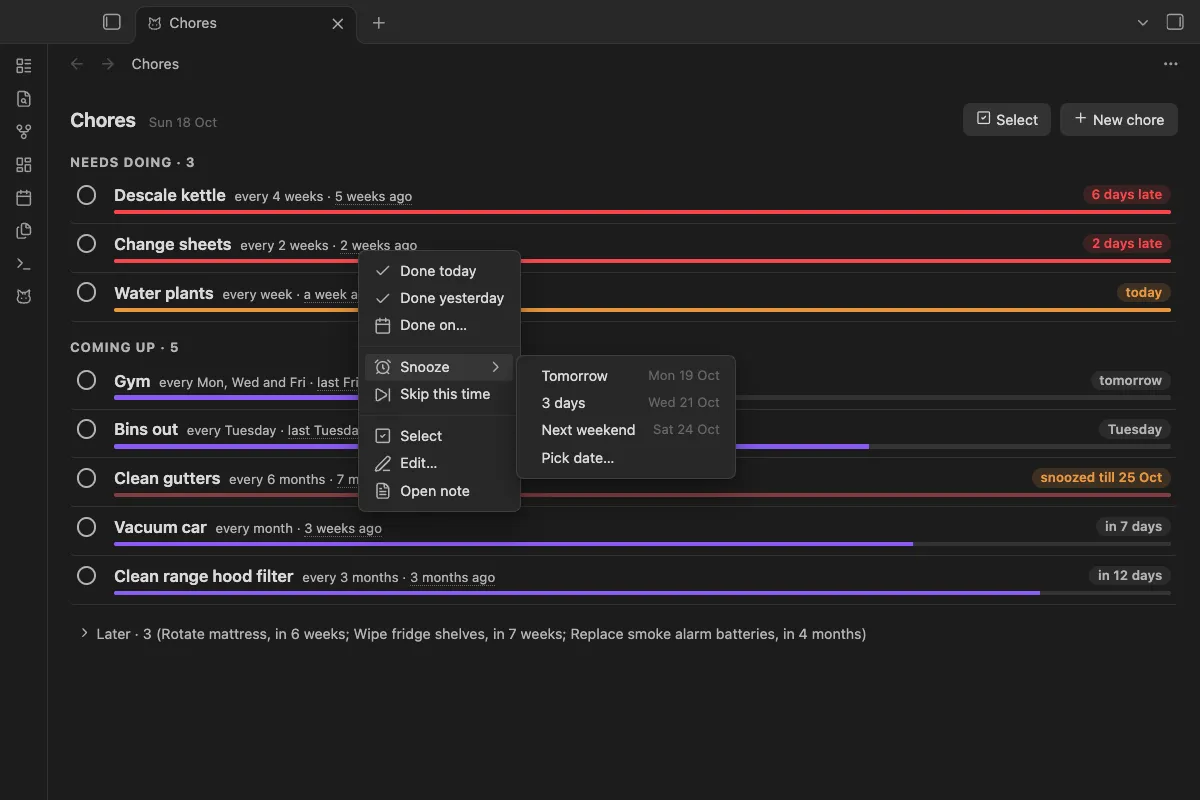1200x800 pixels.
Task: Open the command prompt terminal icon
Action: 24,264
